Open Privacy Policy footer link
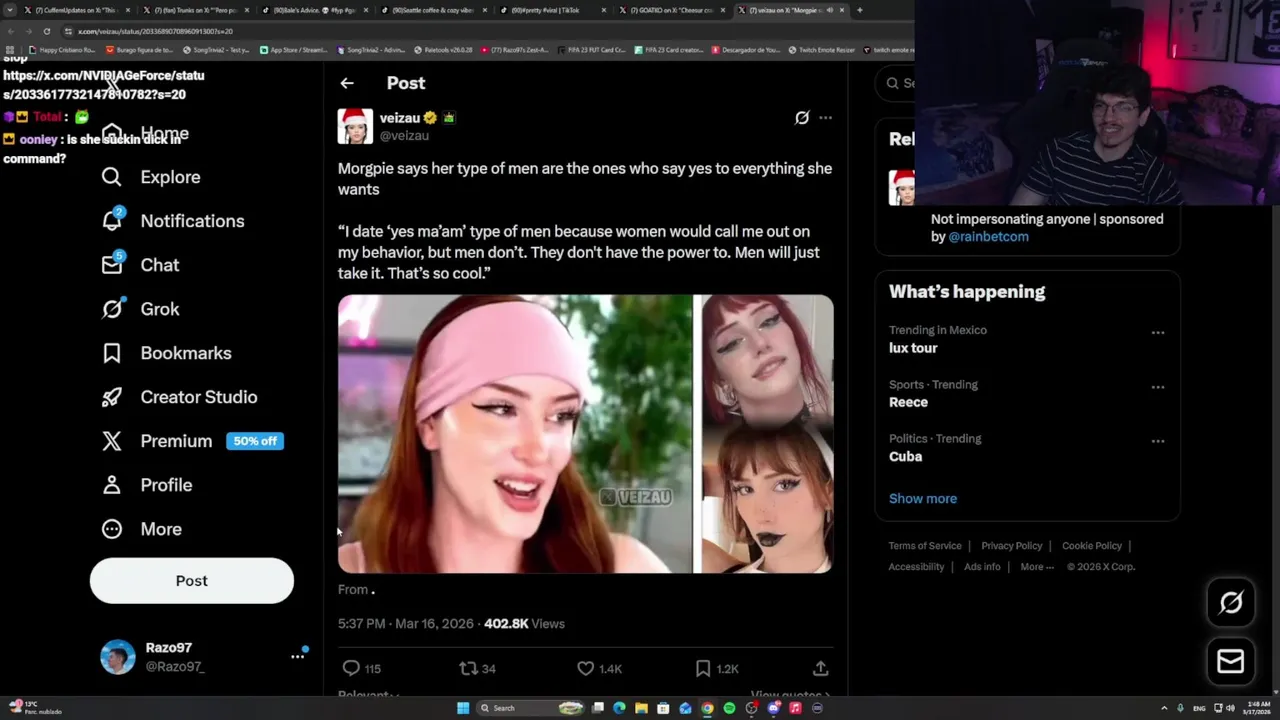1280x720 pixels. tap(1012, 546)
